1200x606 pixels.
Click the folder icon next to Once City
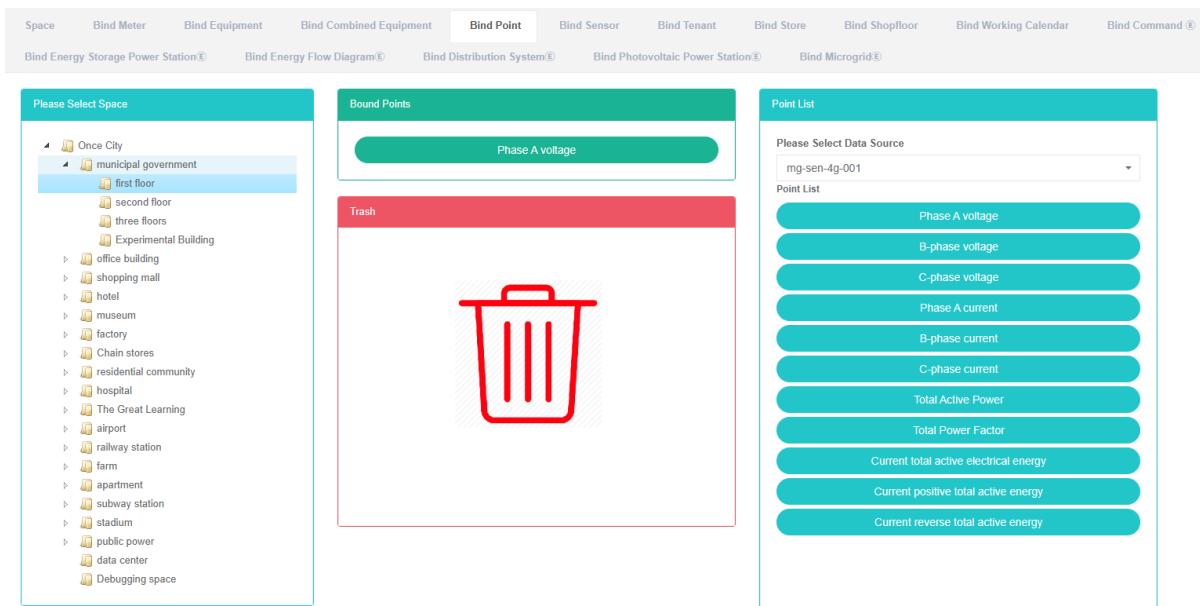point(68,145)
